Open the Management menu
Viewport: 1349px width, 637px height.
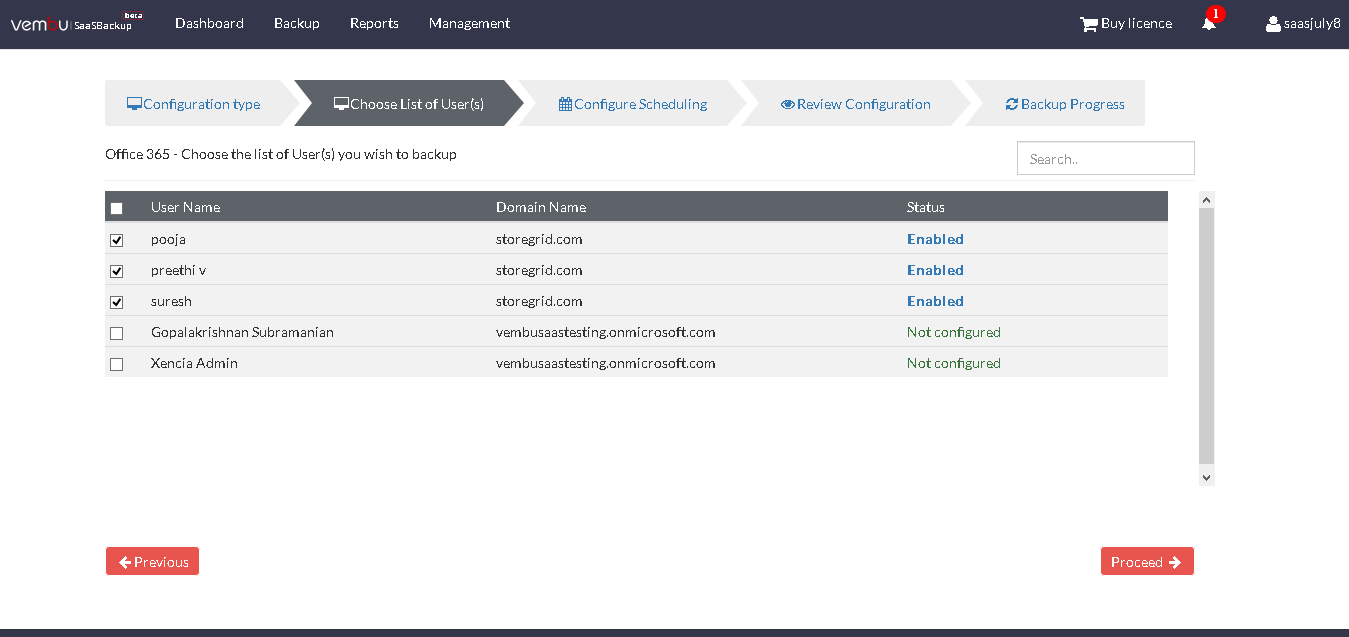(x=469, y=23)
